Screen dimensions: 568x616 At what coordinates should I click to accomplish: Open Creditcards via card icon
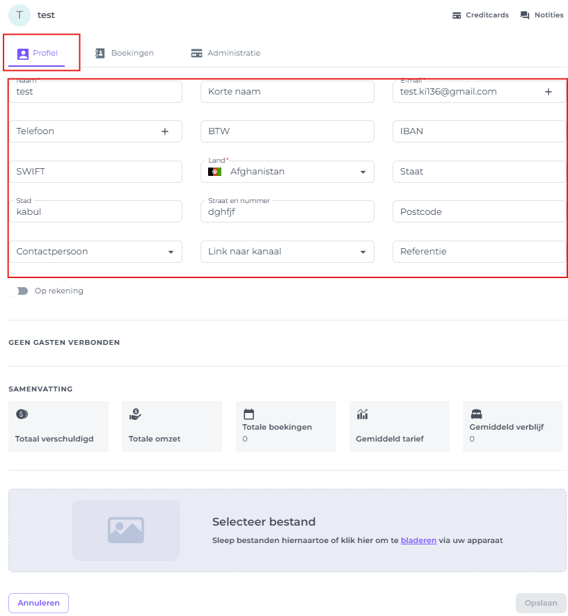point(456,15)
